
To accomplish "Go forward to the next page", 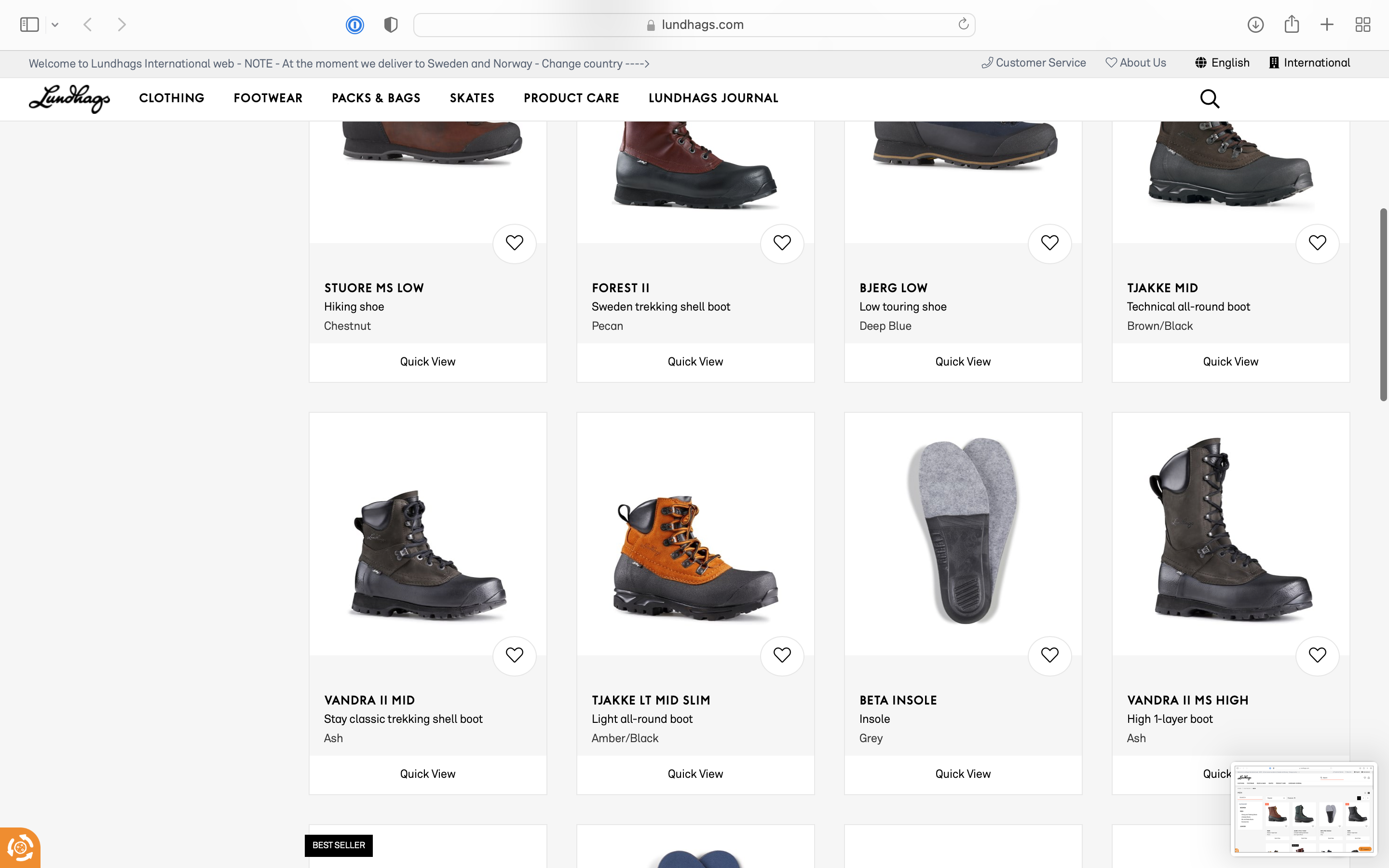I will pyautogui.click(x=122, y=25).
